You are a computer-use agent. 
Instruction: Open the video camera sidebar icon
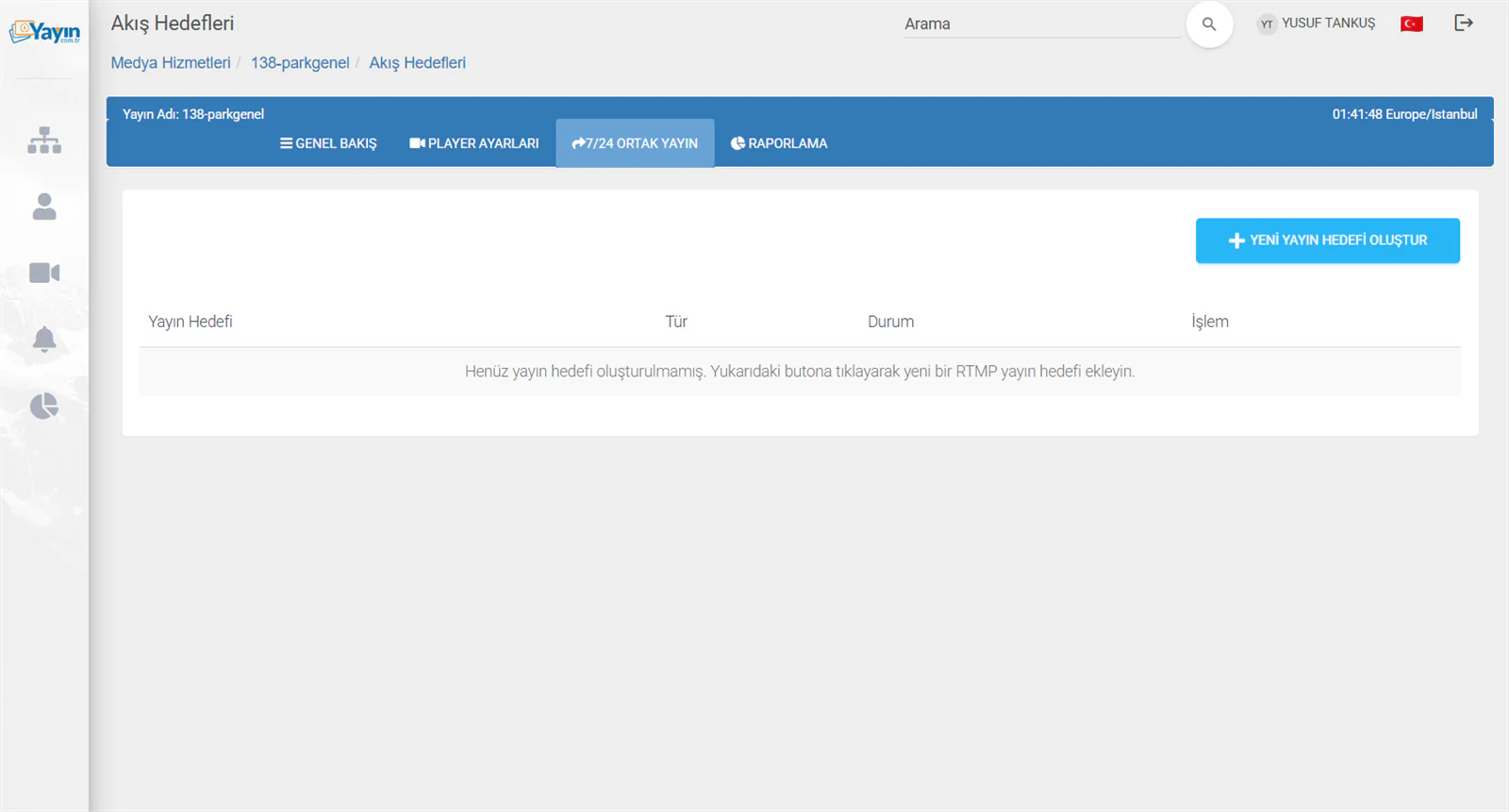coord(44,273)
